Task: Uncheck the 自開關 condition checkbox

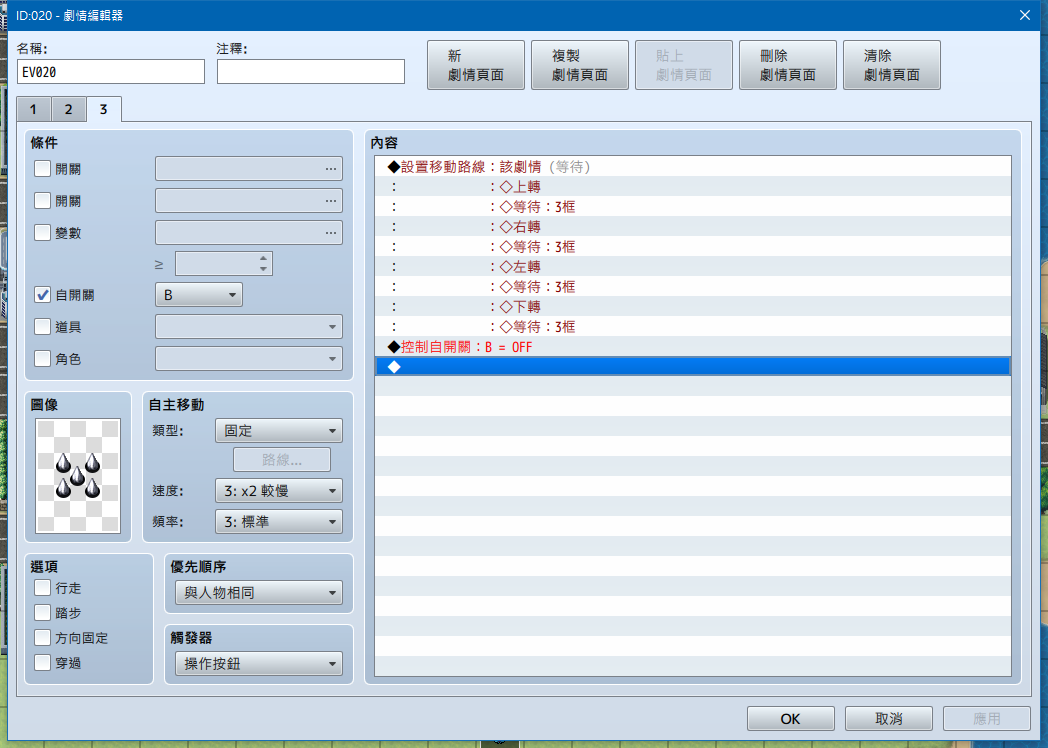Action: coord(42,295)
